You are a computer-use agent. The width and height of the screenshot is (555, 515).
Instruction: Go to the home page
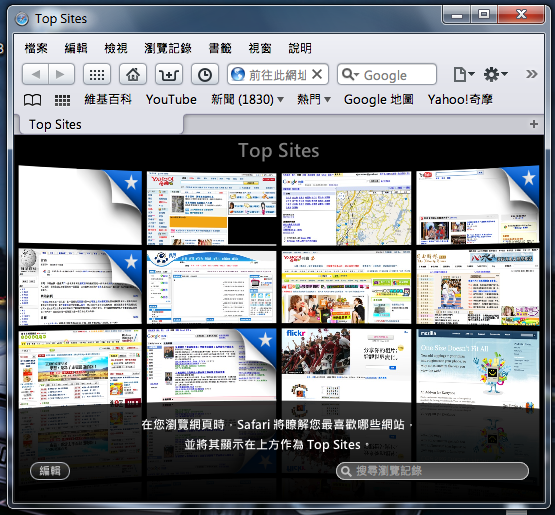coord(133,74)
